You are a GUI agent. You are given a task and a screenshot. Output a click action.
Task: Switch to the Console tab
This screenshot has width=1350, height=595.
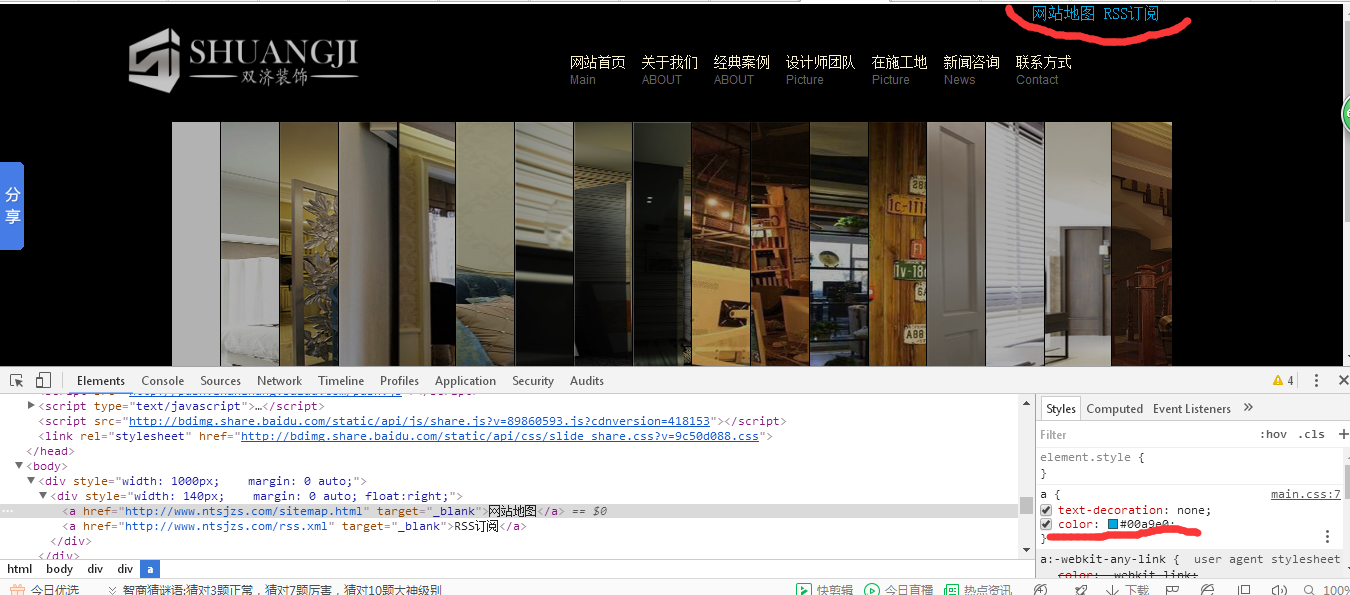click(x=163, y=381)
